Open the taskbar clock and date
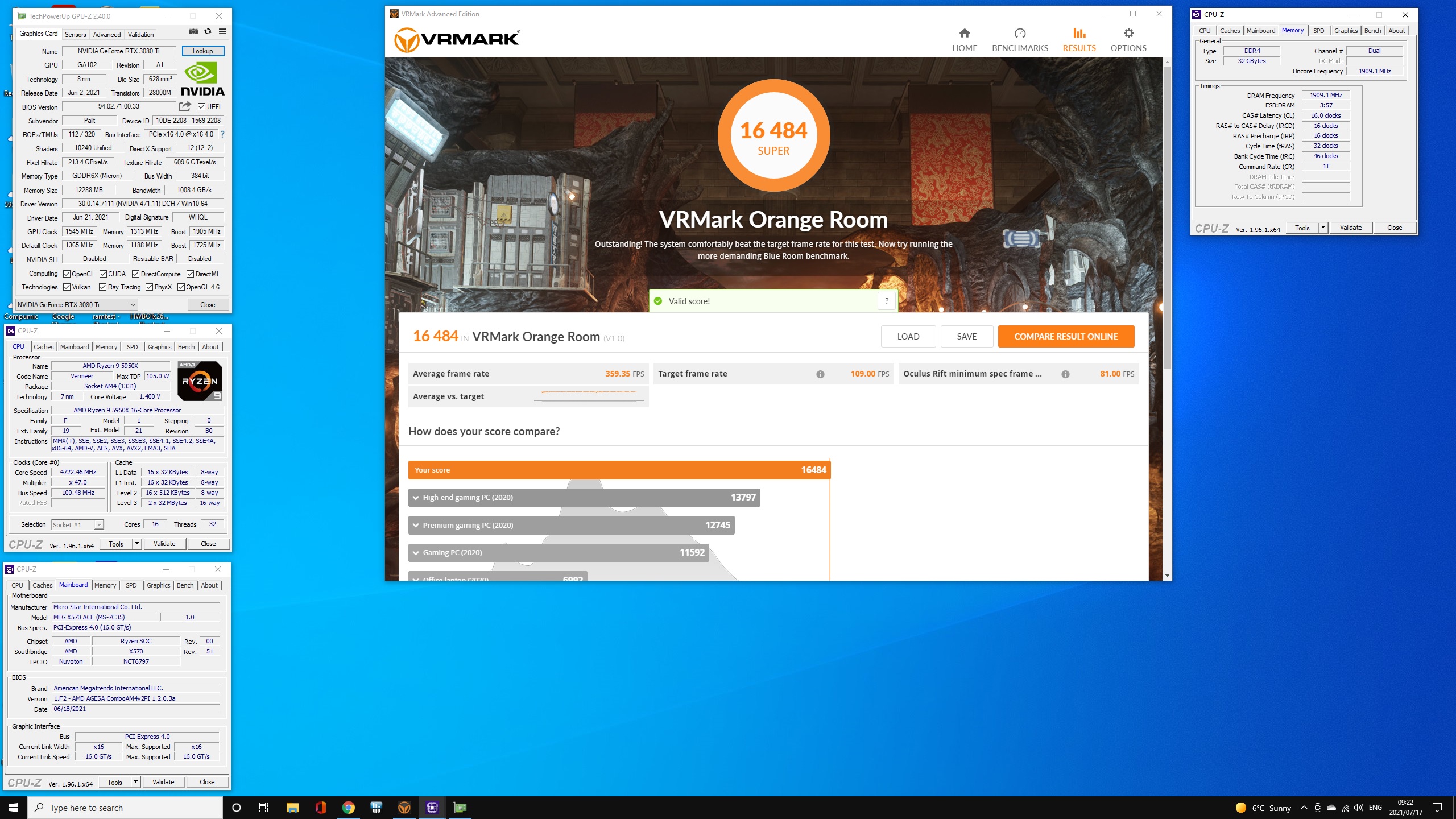The height and width of the screenshot is (819, 1456). click(x=1405, y=808)
